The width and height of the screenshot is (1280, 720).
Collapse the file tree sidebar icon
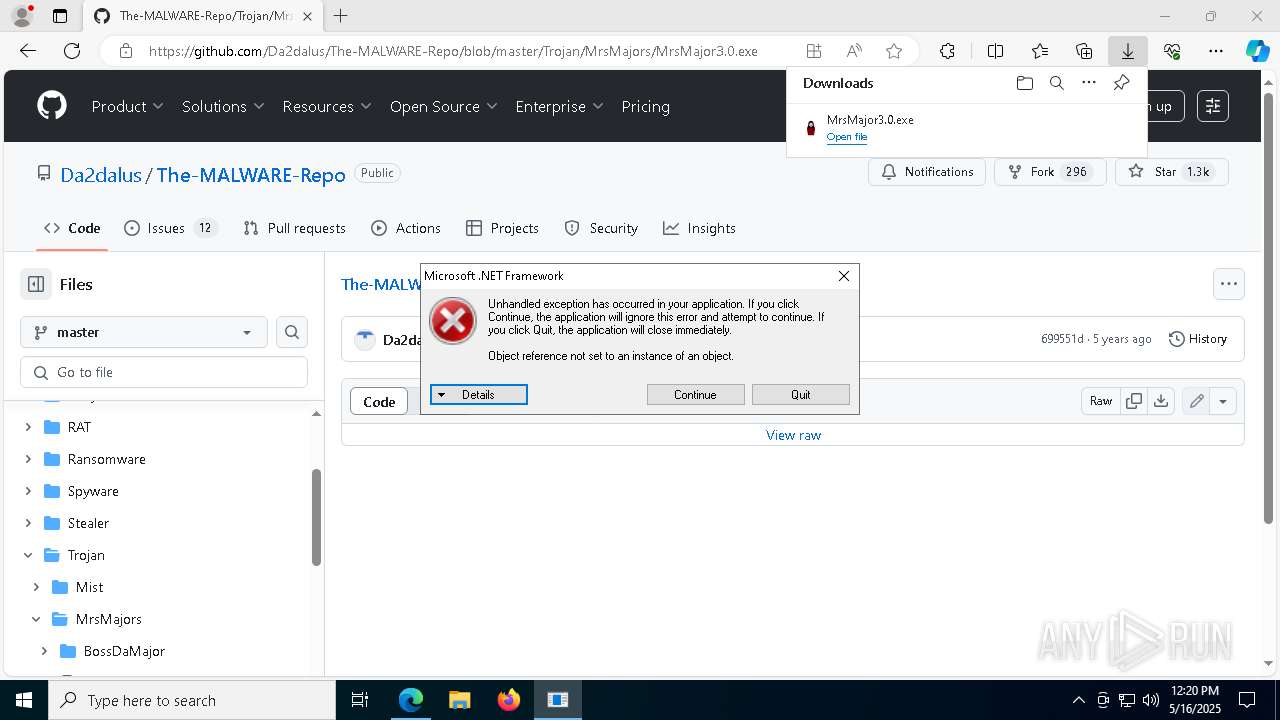point(36,284)
